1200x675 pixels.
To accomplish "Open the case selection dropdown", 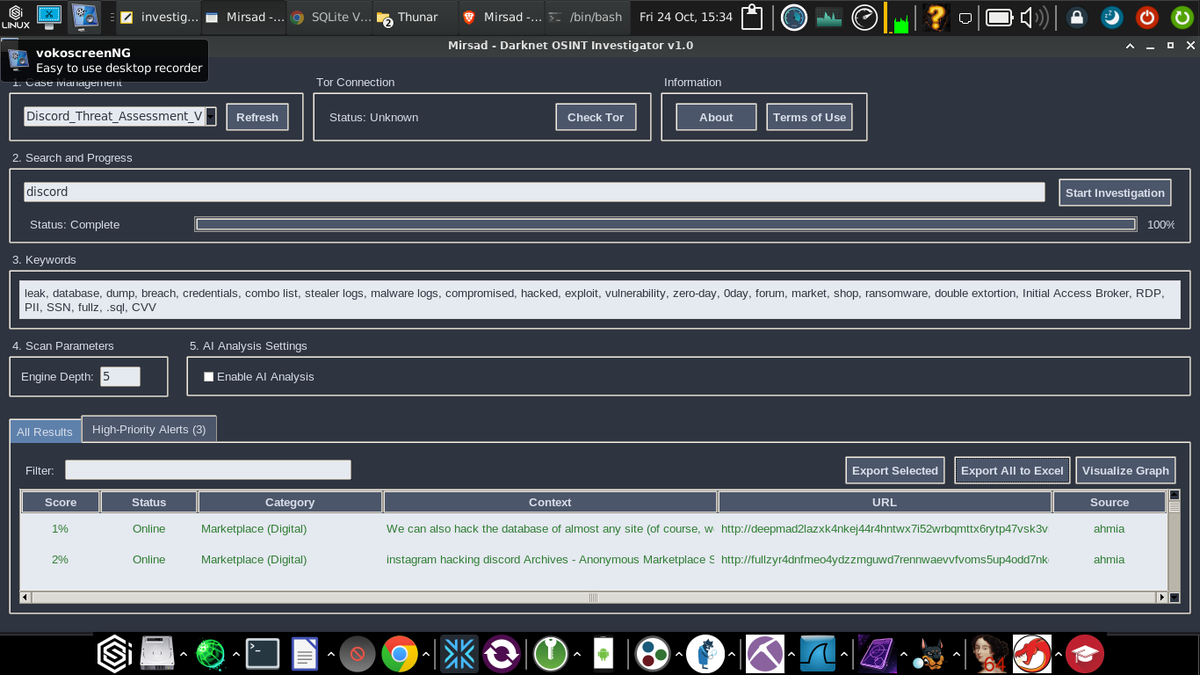I will coord(120,117).
